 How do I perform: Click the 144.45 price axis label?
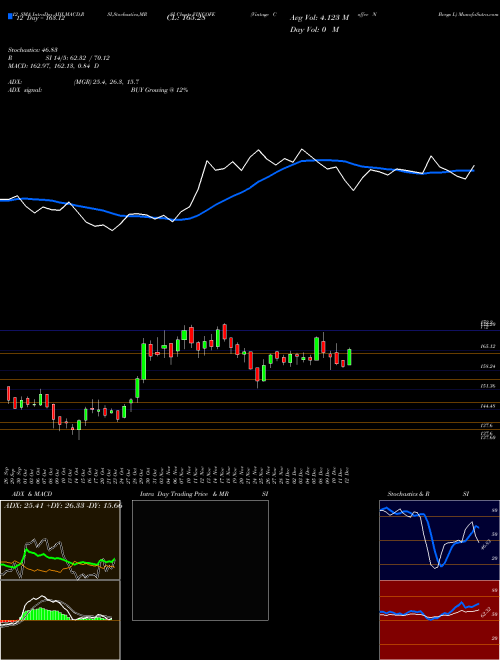[x=488, y=406]
